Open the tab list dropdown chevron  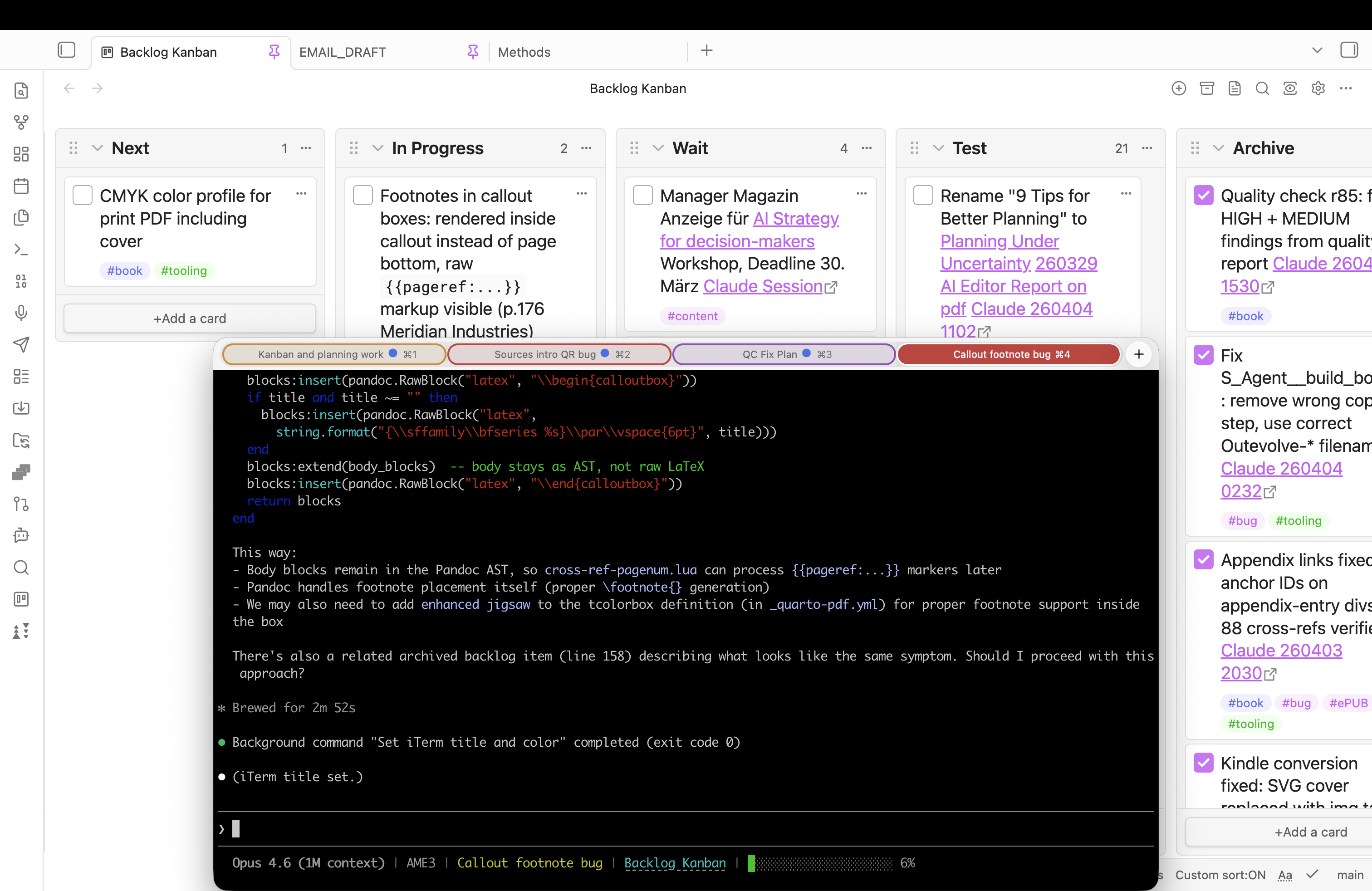(1317, 51)
